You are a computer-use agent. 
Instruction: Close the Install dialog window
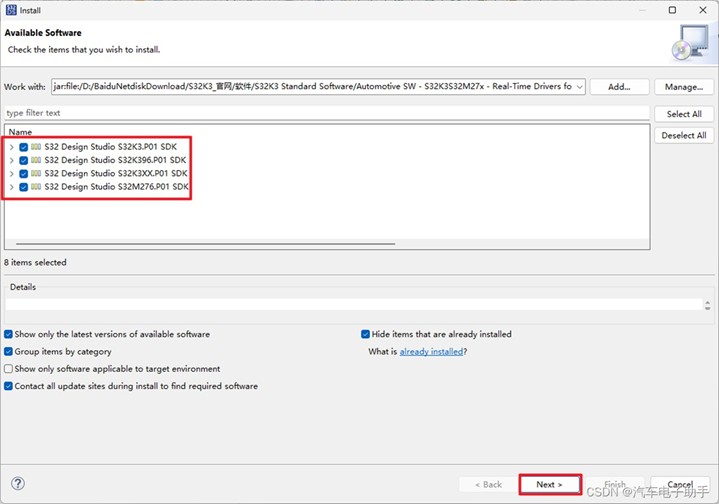click(702, 10)
